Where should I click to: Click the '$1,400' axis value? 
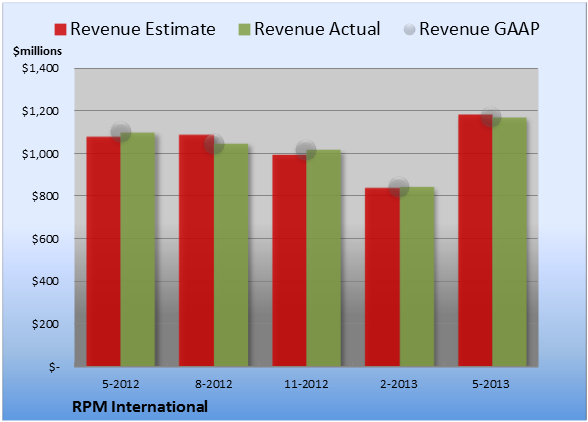click(40, 68)
